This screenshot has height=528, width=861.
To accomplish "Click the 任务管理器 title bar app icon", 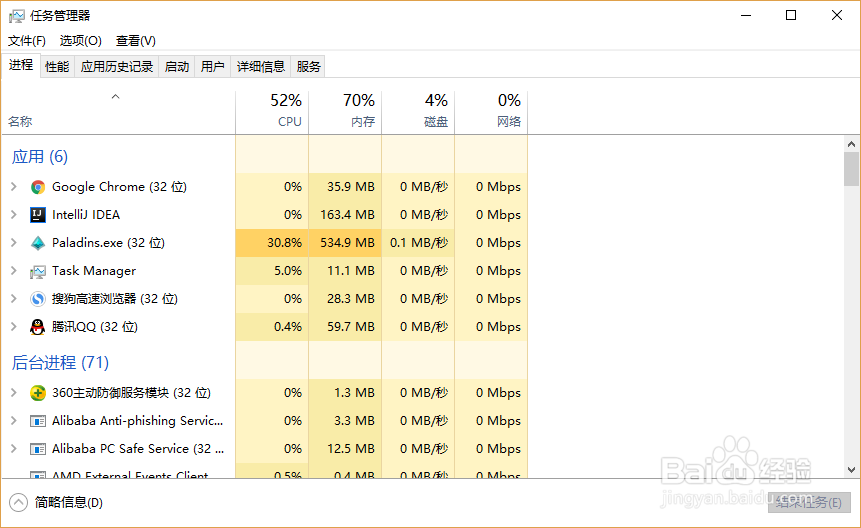I will pos(16,16).
